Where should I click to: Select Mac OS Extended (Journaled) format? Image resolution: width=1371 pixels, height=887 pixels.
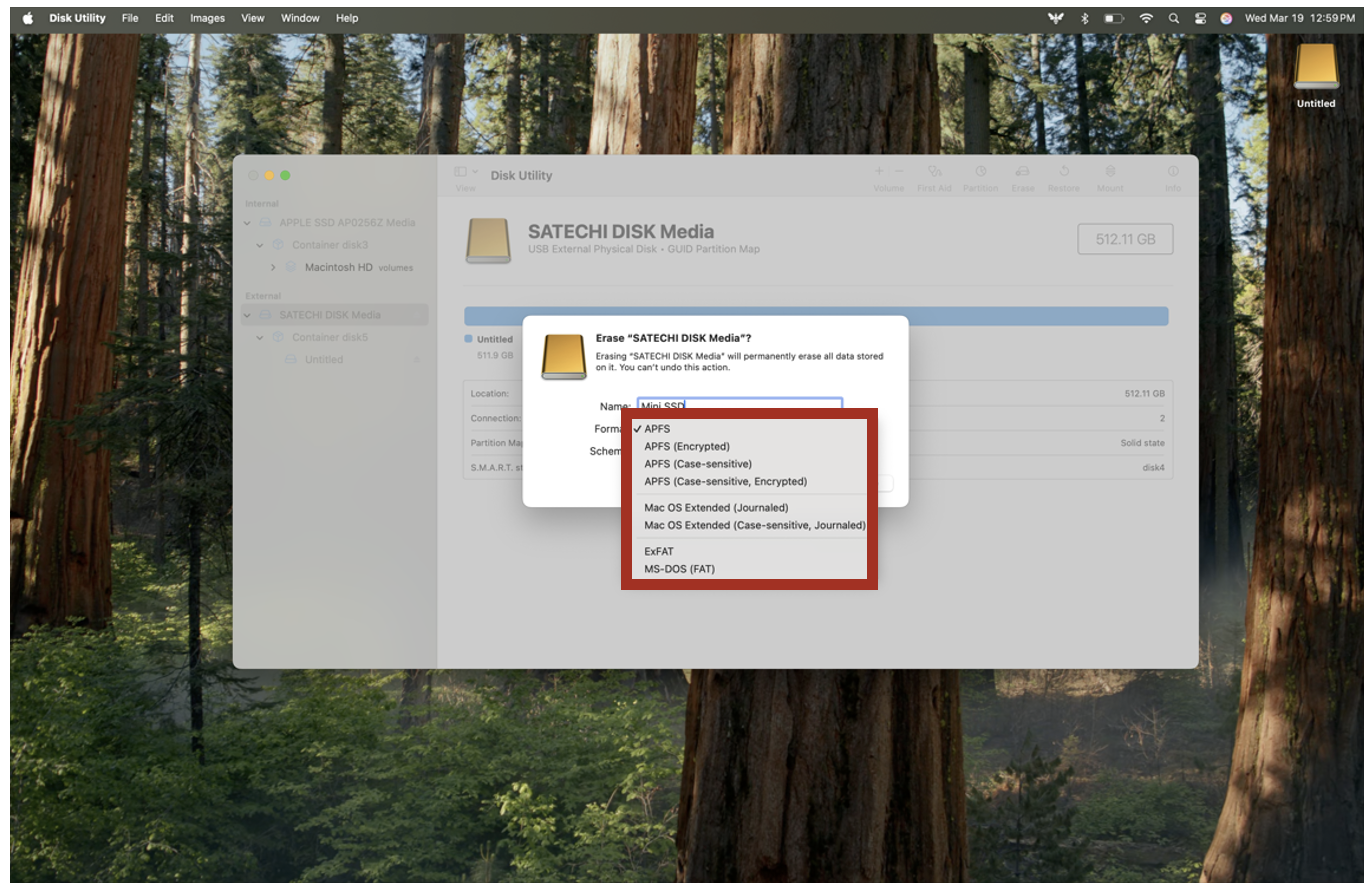pyautogui.click(x=716, y=507)
